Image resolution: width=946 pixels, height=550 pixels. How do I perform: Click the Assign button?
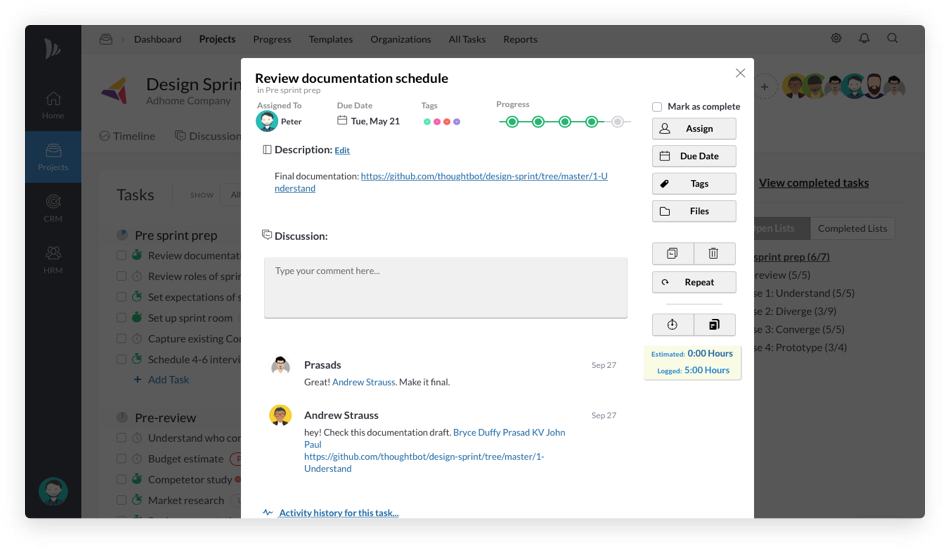(694, 128)
